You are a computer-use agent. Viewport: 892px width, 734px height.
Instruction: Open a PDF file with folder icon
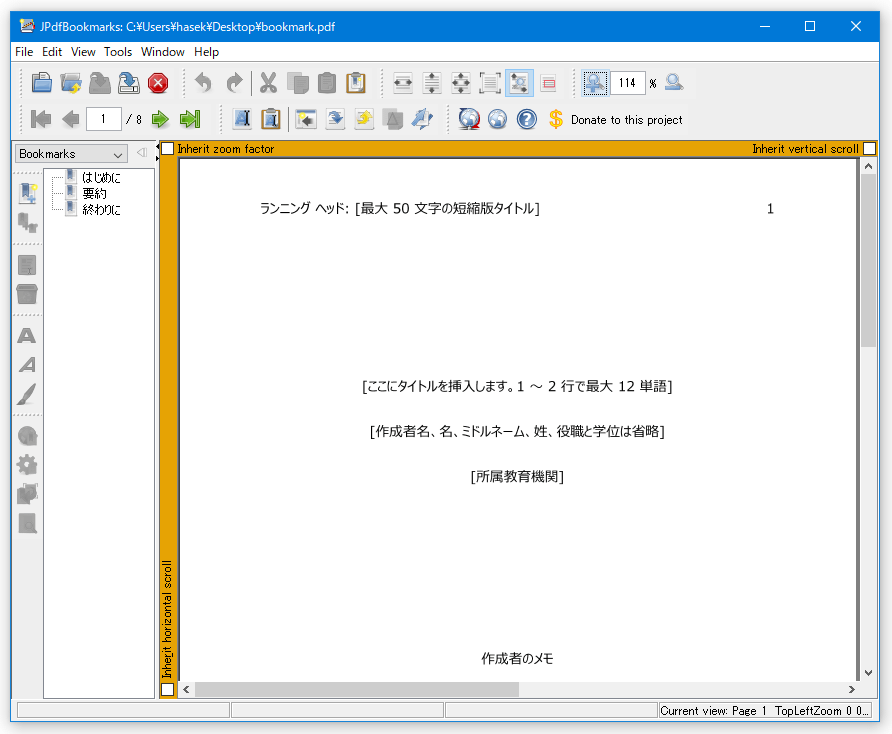coord(42,83)
